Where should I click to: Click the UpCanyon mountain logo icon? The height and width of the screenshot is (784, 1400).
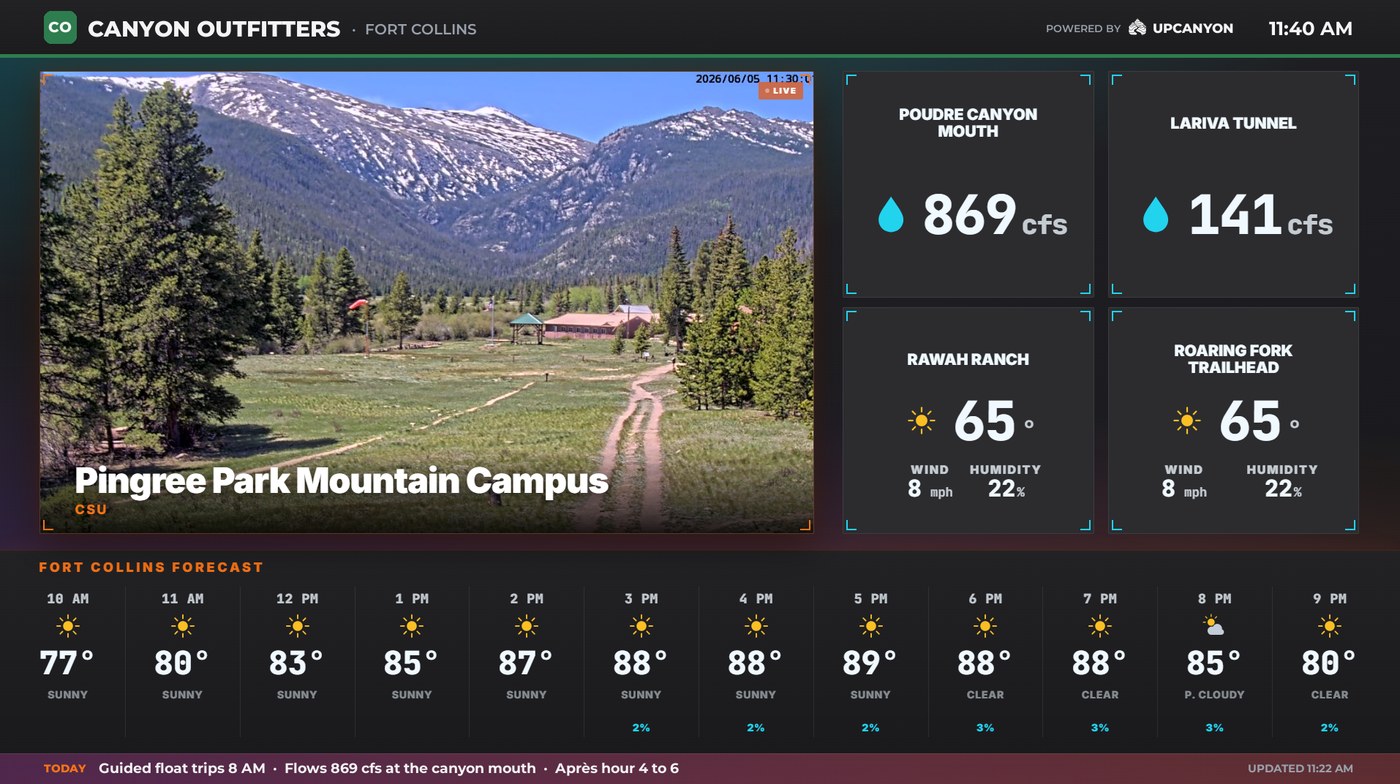tap(1137, 28)
